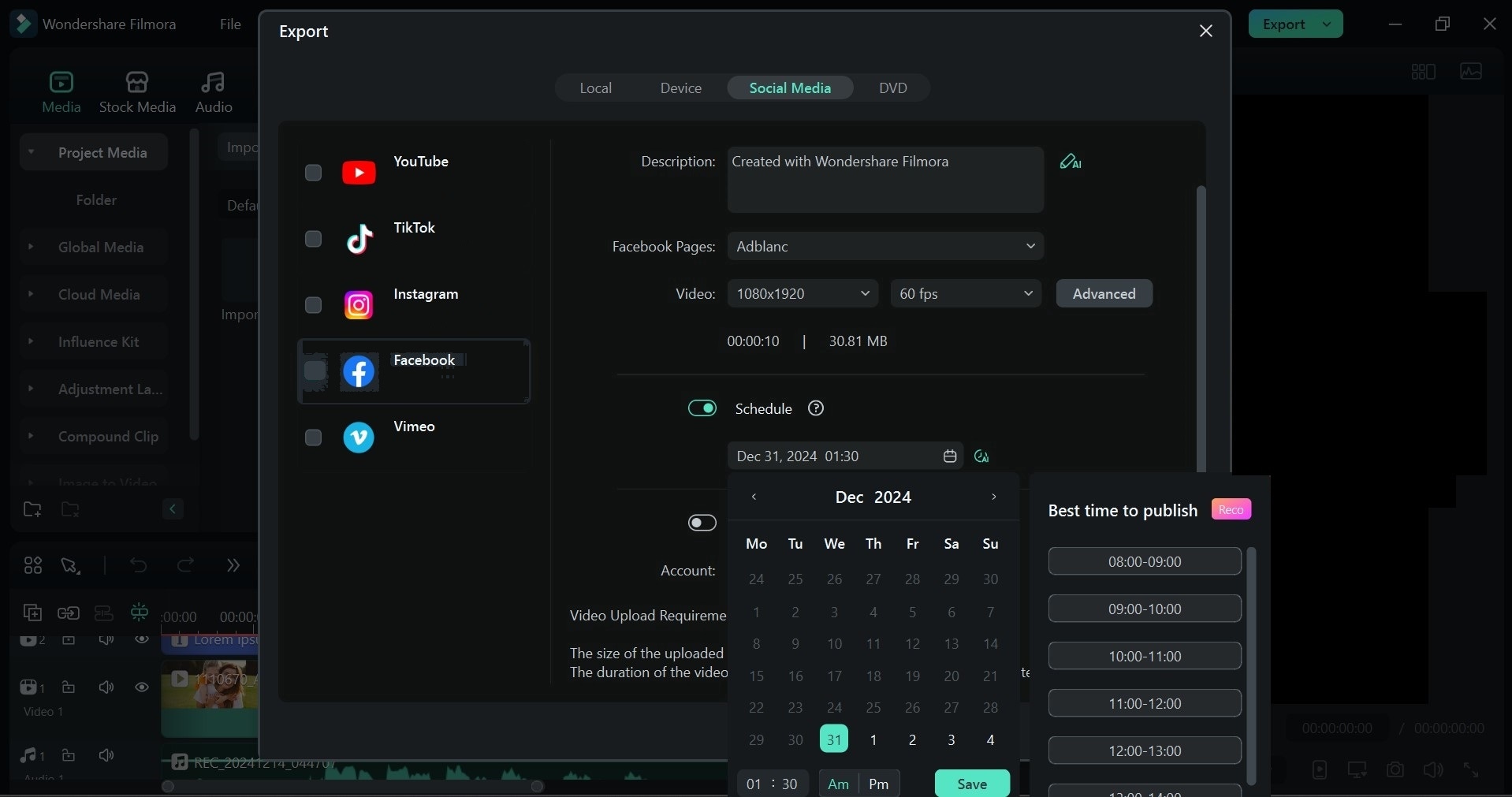
Task: Choose the 08:00-09:00 publish time
Action: click(x=1145, y=561)
